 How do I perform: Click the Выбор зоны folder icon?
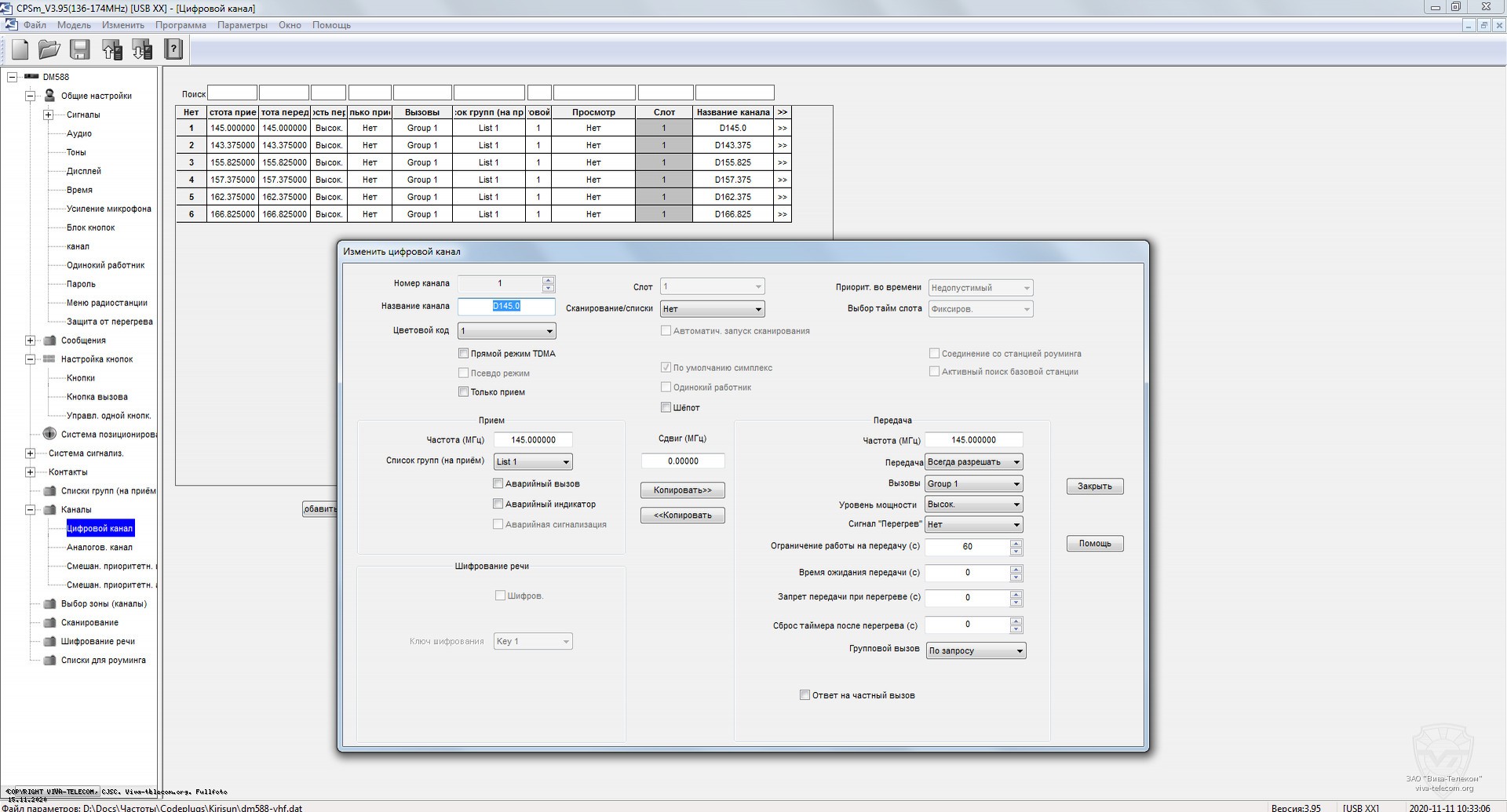point(49,604)
